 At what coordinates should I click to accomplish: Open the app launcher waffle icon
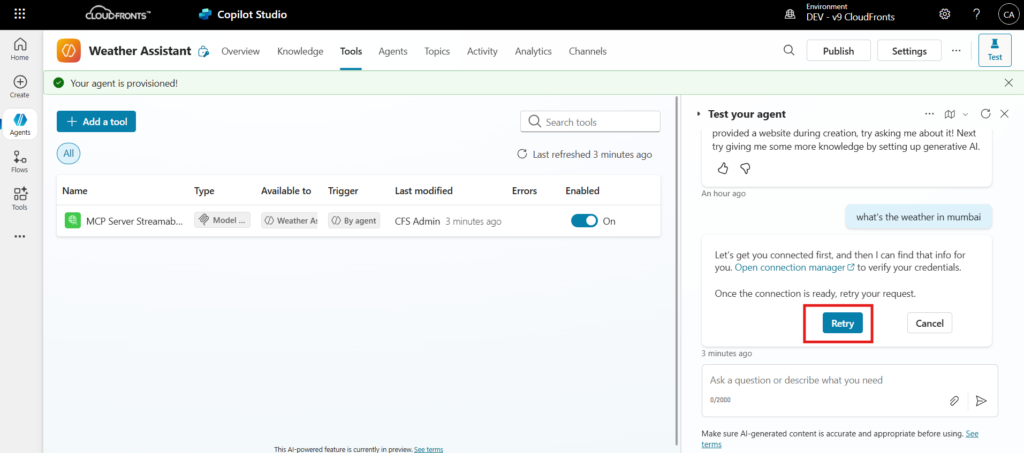coord(20,14)
